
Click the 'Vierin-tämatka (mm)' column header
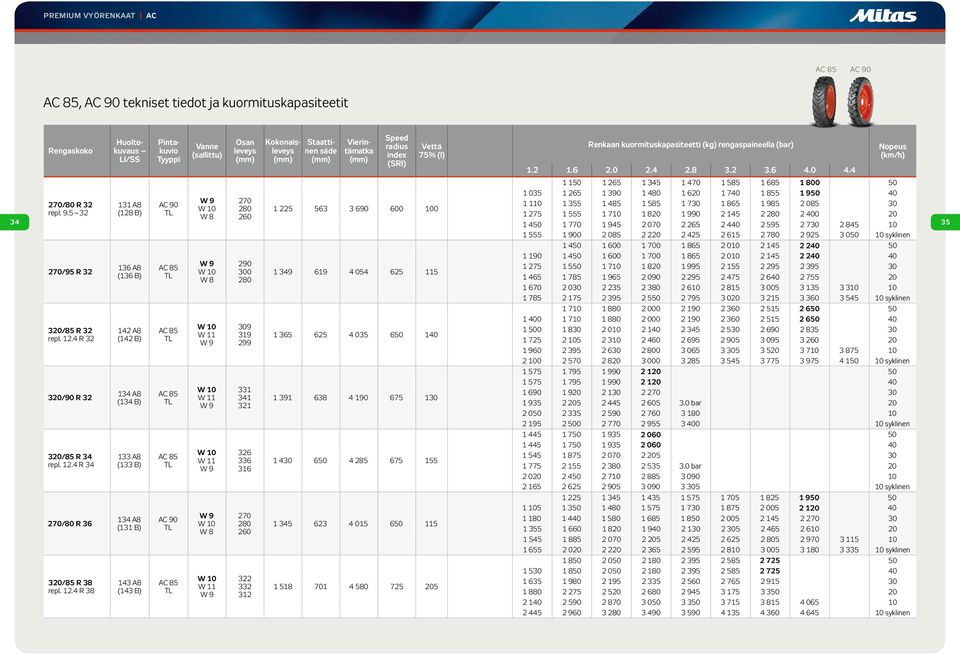pyautogui.click(x=359, y=151)
